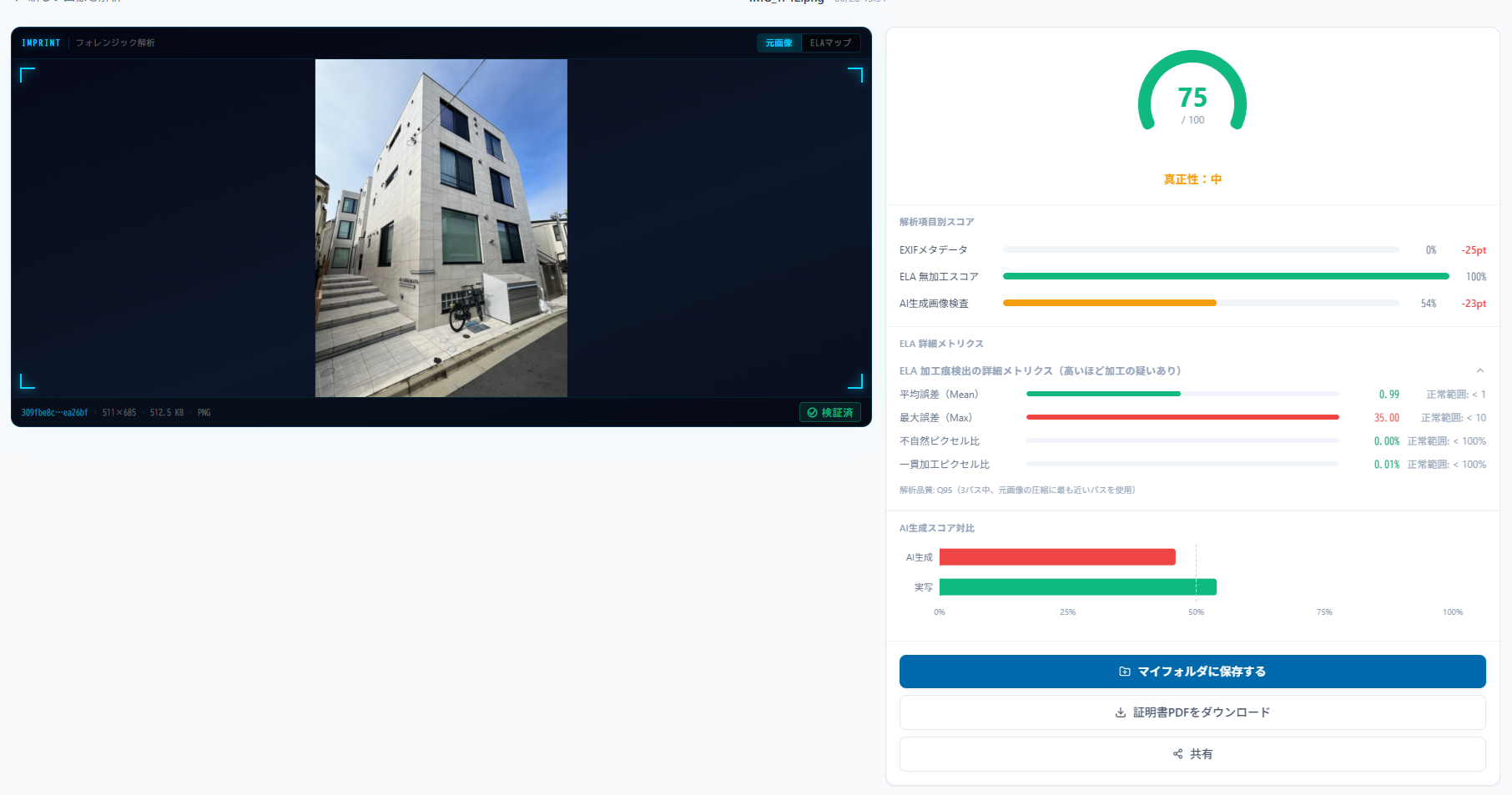Click the IMPRINT logo text

click(x=41, y=43)
